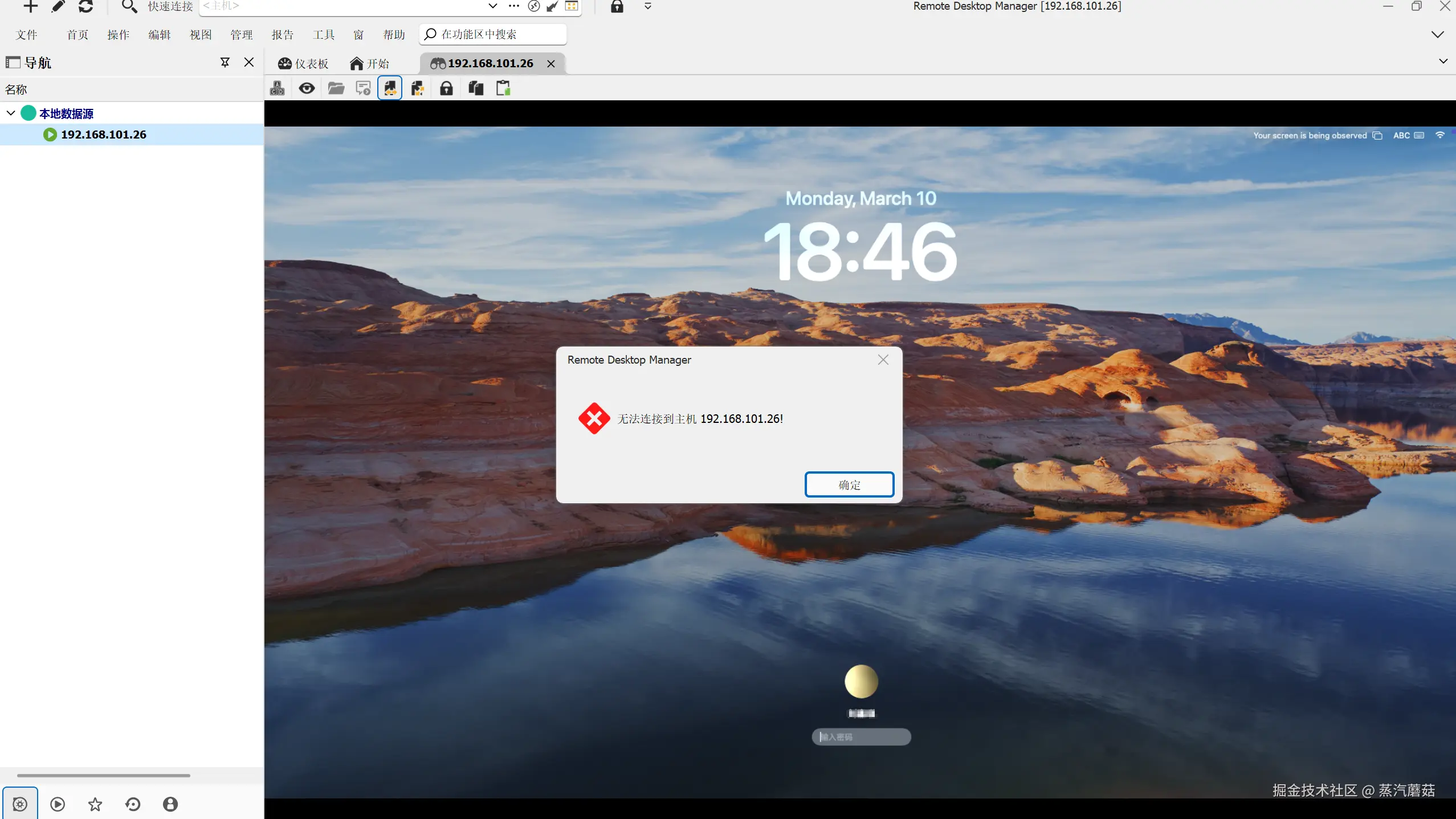Click the copy clipboard toolbar icon
Screen dimensions: 1456x819
point(476,88)
